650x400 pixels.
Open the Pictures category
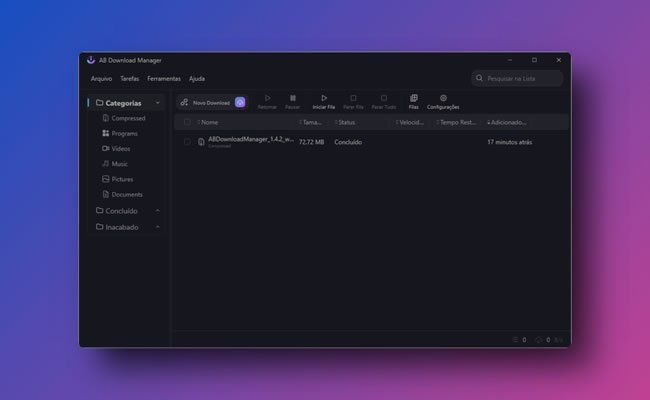coord(122,179)
